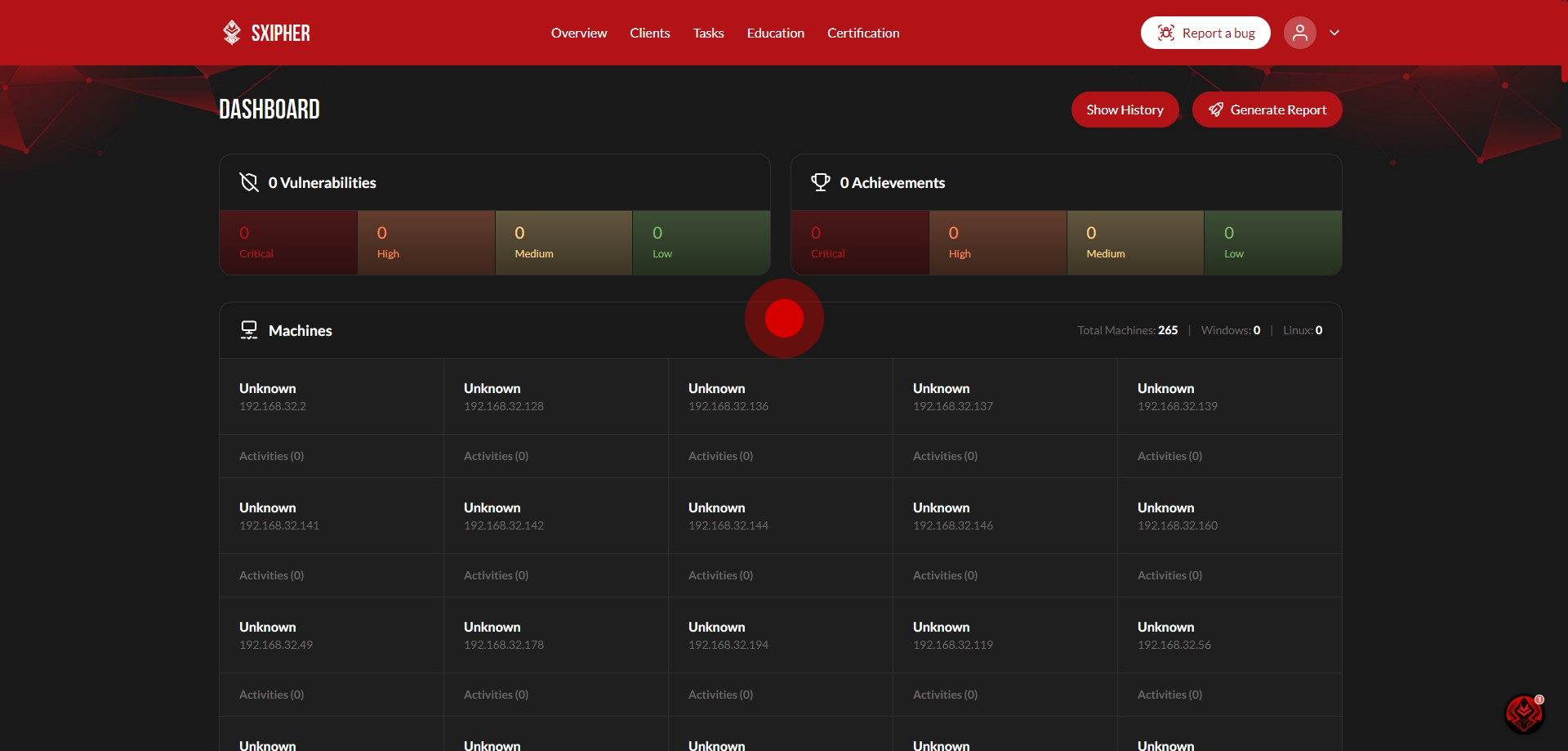Open machine 192.168.32.136 card
This screenshot has height=751, width=1568.
(x=780, y=396)
